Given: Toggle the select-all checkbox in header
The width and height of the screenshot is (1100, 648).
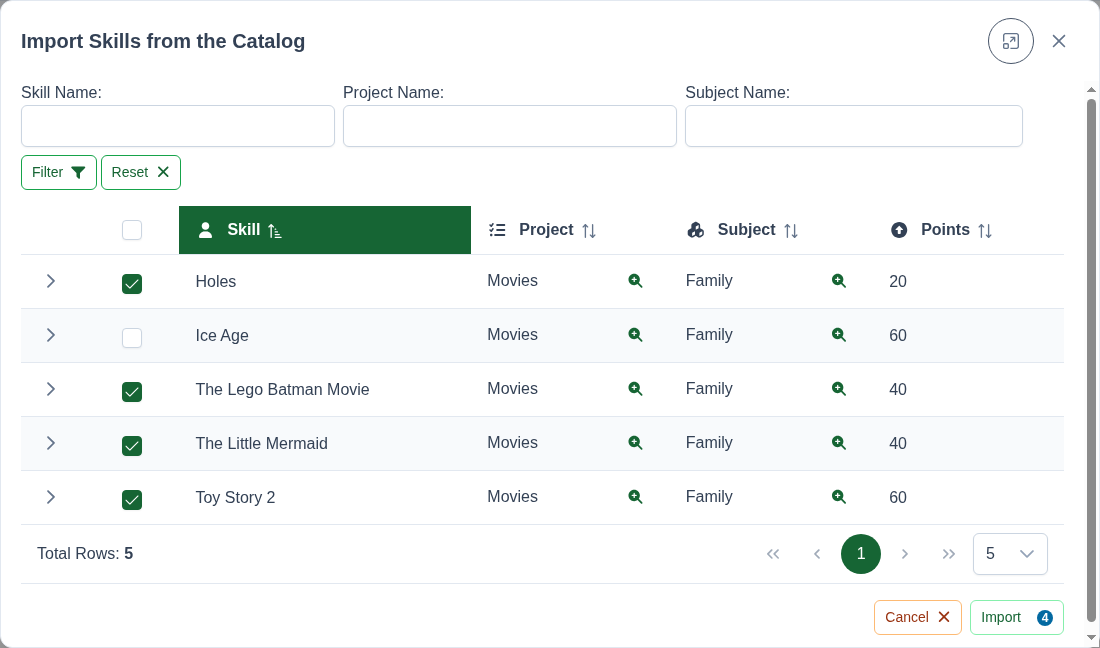Looking at the screenshot, I should 132,230.
